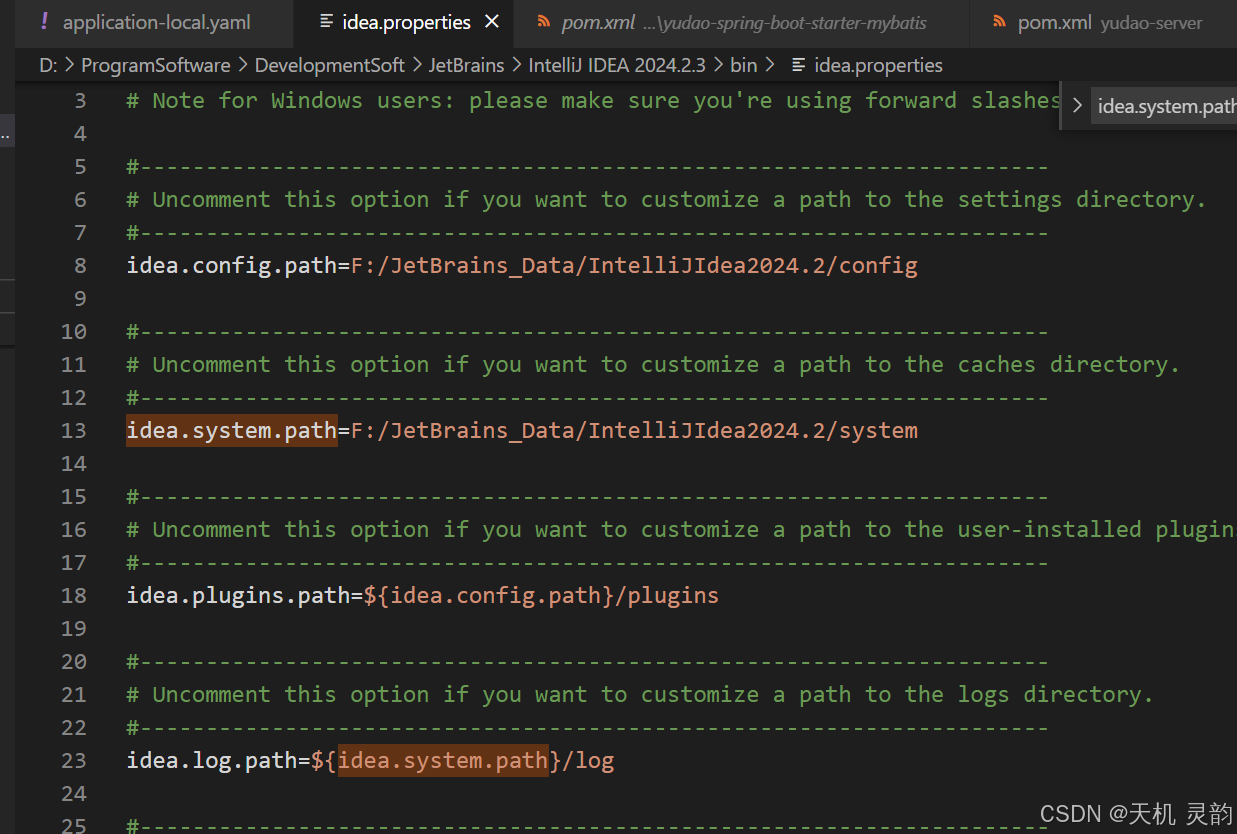Click line number 23 in the gutter

click(74, 760)
